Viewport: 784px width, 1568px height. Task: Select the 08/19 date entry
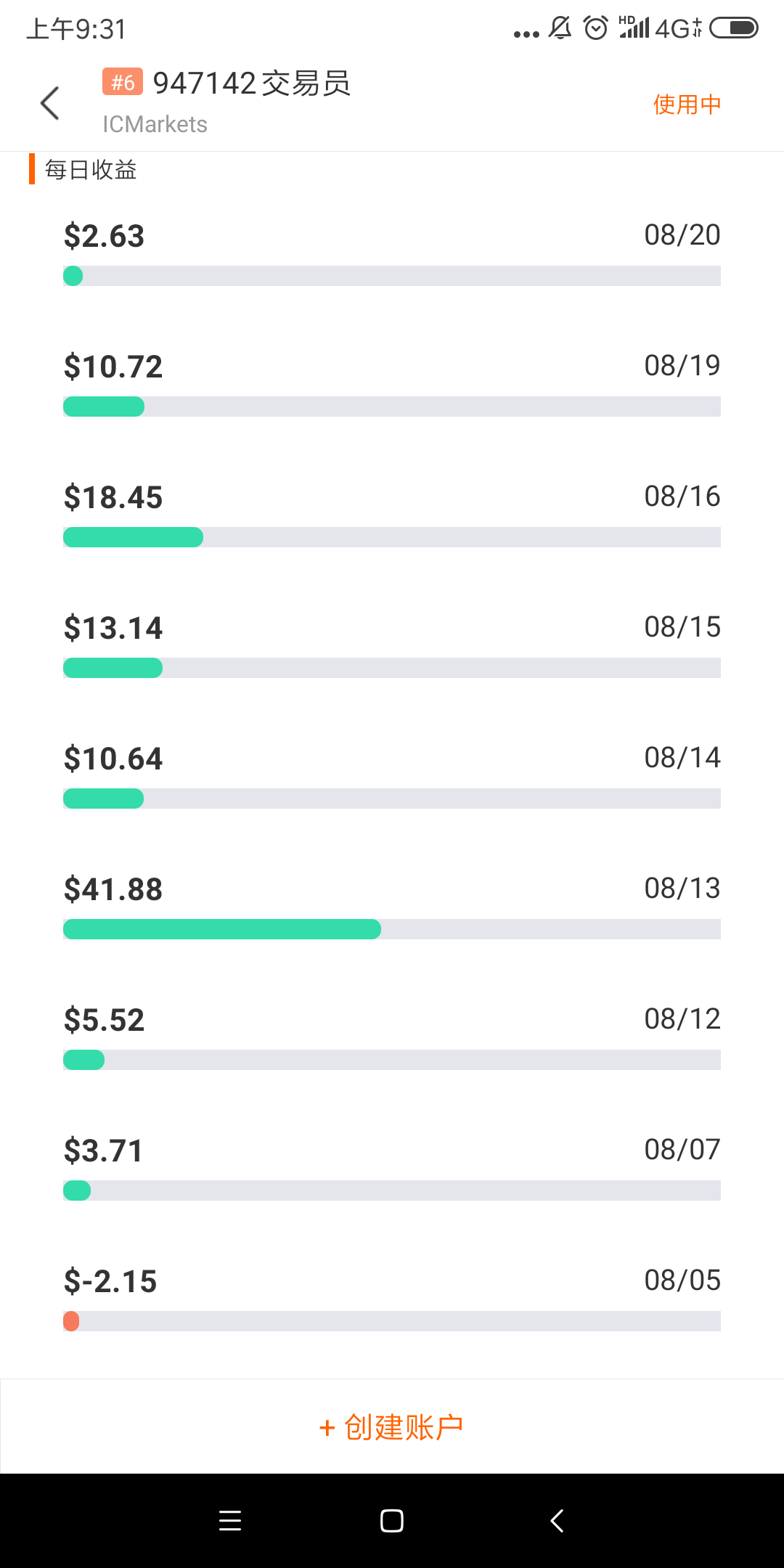pos(682,366)
